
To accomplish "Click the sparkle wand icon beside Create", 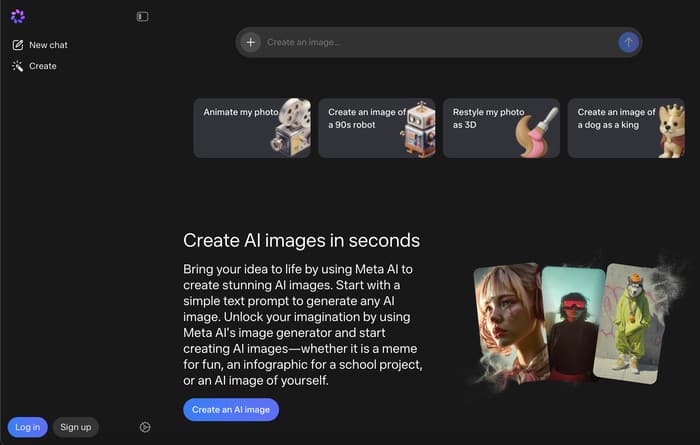I will [x=17, y=66].
